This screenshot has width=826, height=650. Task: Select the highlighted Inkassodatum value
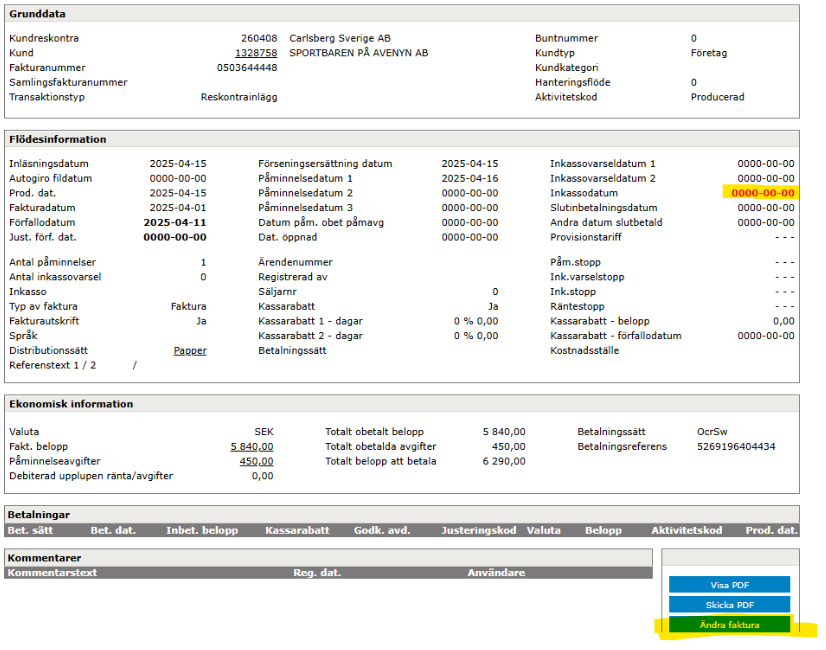(762, 193)
